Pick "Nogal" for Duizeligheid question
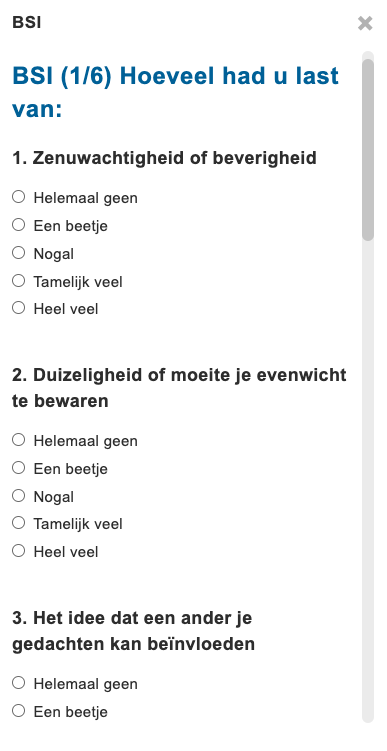The image size is (387, 751). point(19,496)
